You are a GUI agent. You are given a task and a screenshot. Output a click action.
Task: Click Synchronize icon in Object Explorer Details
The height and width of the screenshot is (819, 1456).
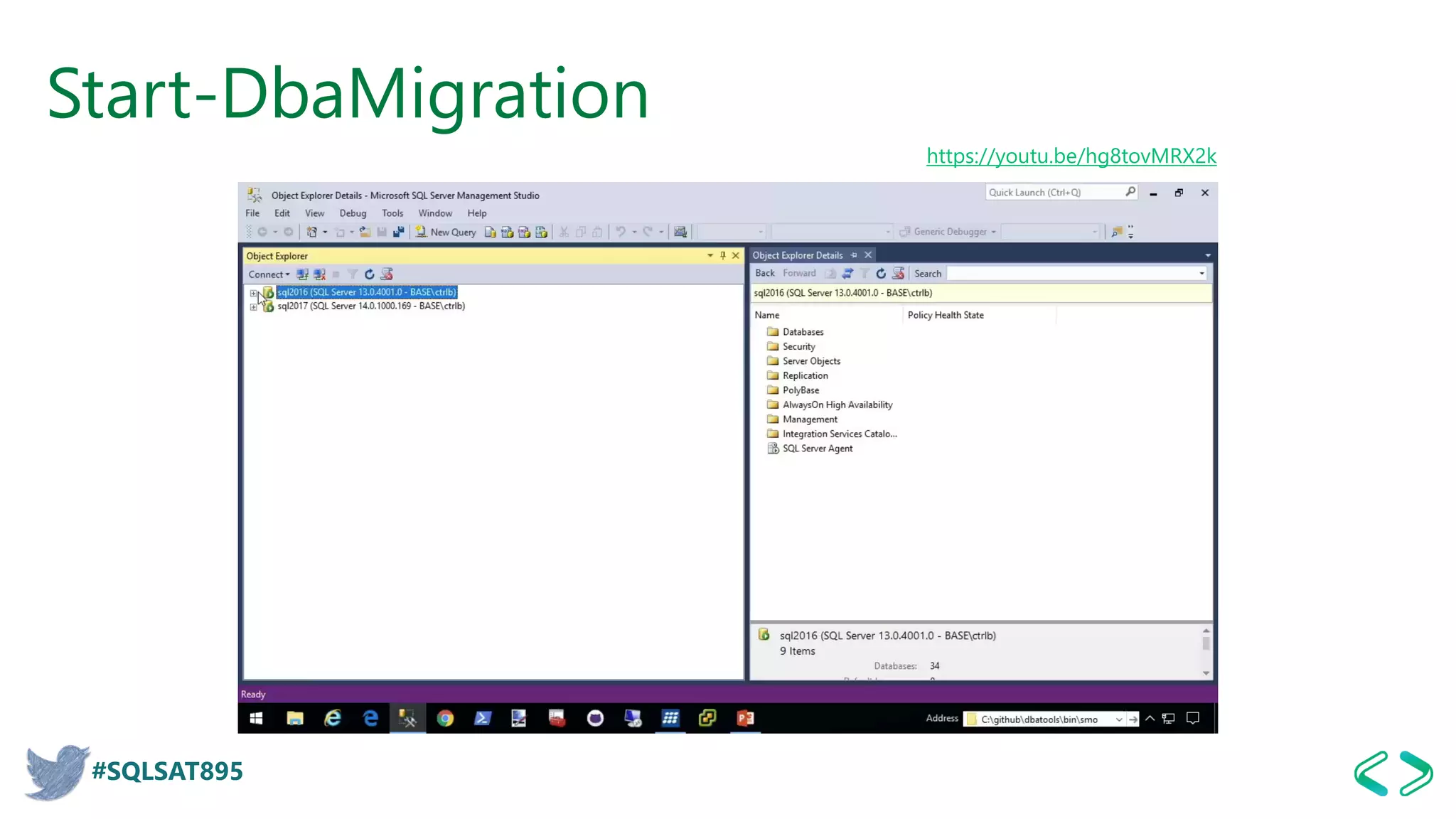click(x=847, y=274)
